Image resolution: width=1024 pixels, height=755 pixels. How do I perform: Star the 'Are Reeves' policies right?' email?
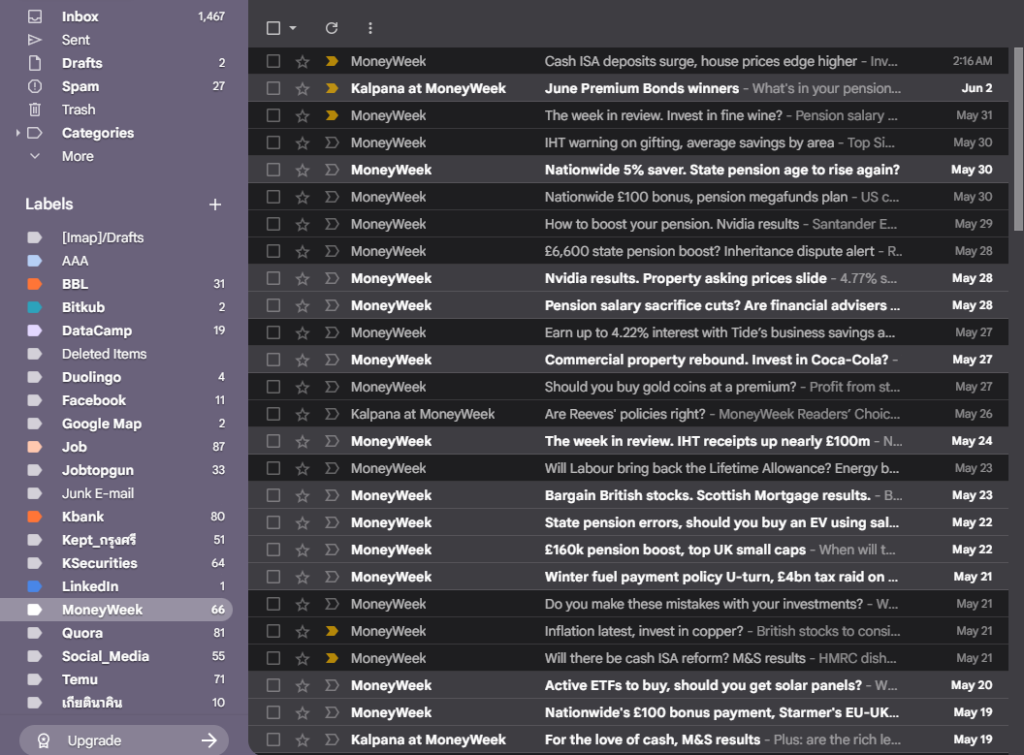pyautogui.click(x=302, y=415)
